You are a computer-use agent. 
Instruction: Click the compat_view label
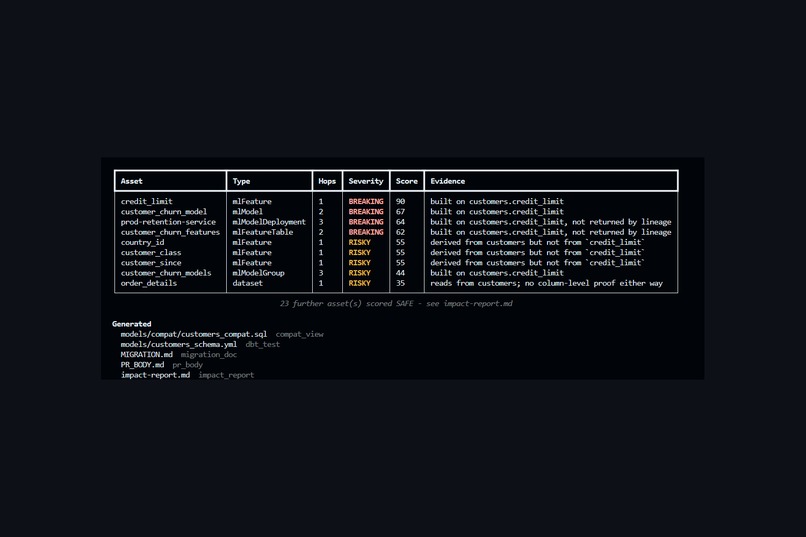300,334
